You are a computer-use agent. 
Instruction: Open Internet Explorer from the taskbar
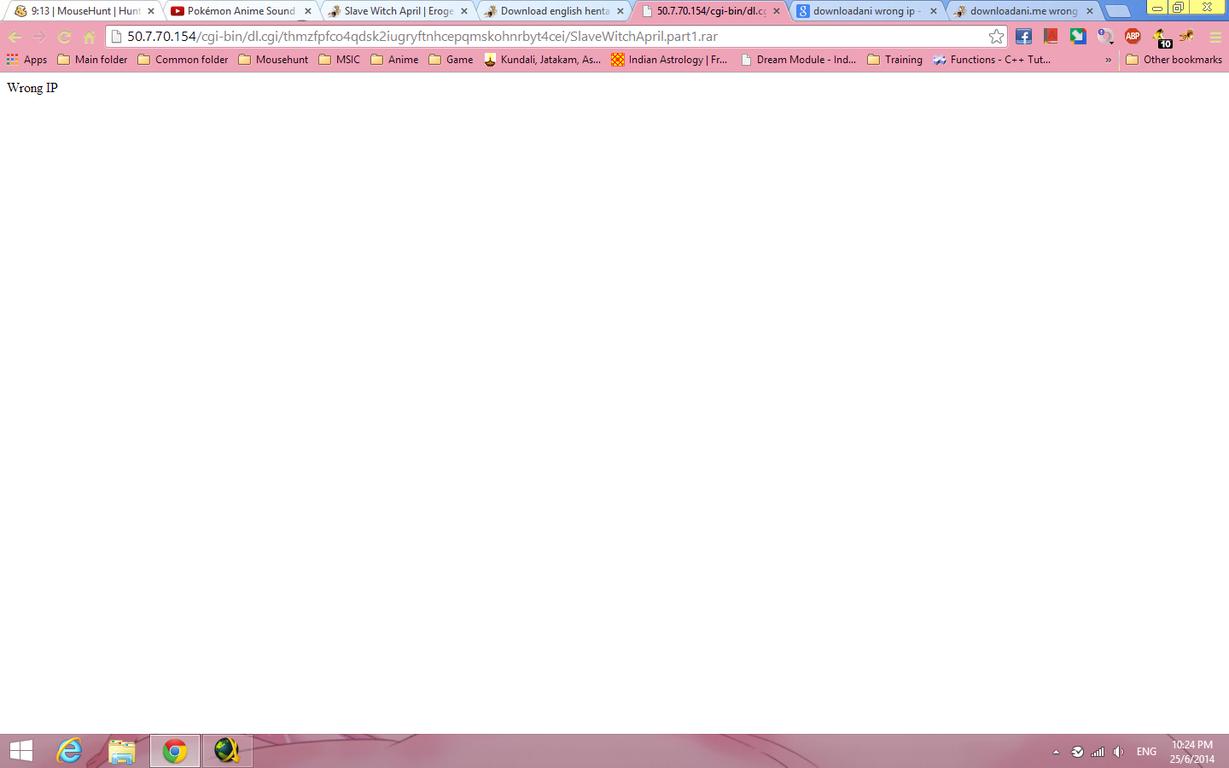[69, 751]
